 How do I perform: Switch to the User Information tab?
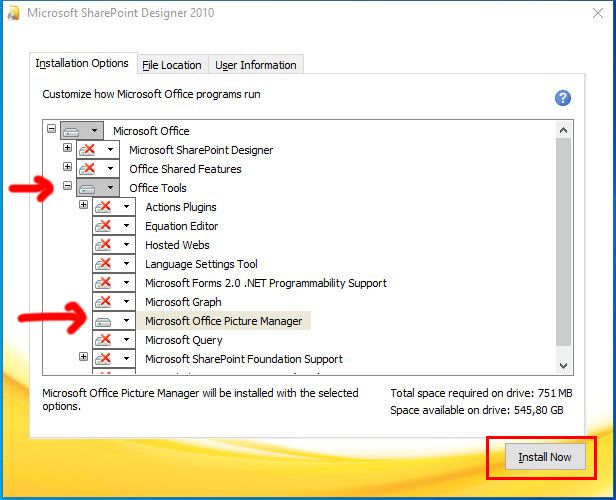(256, 65)
